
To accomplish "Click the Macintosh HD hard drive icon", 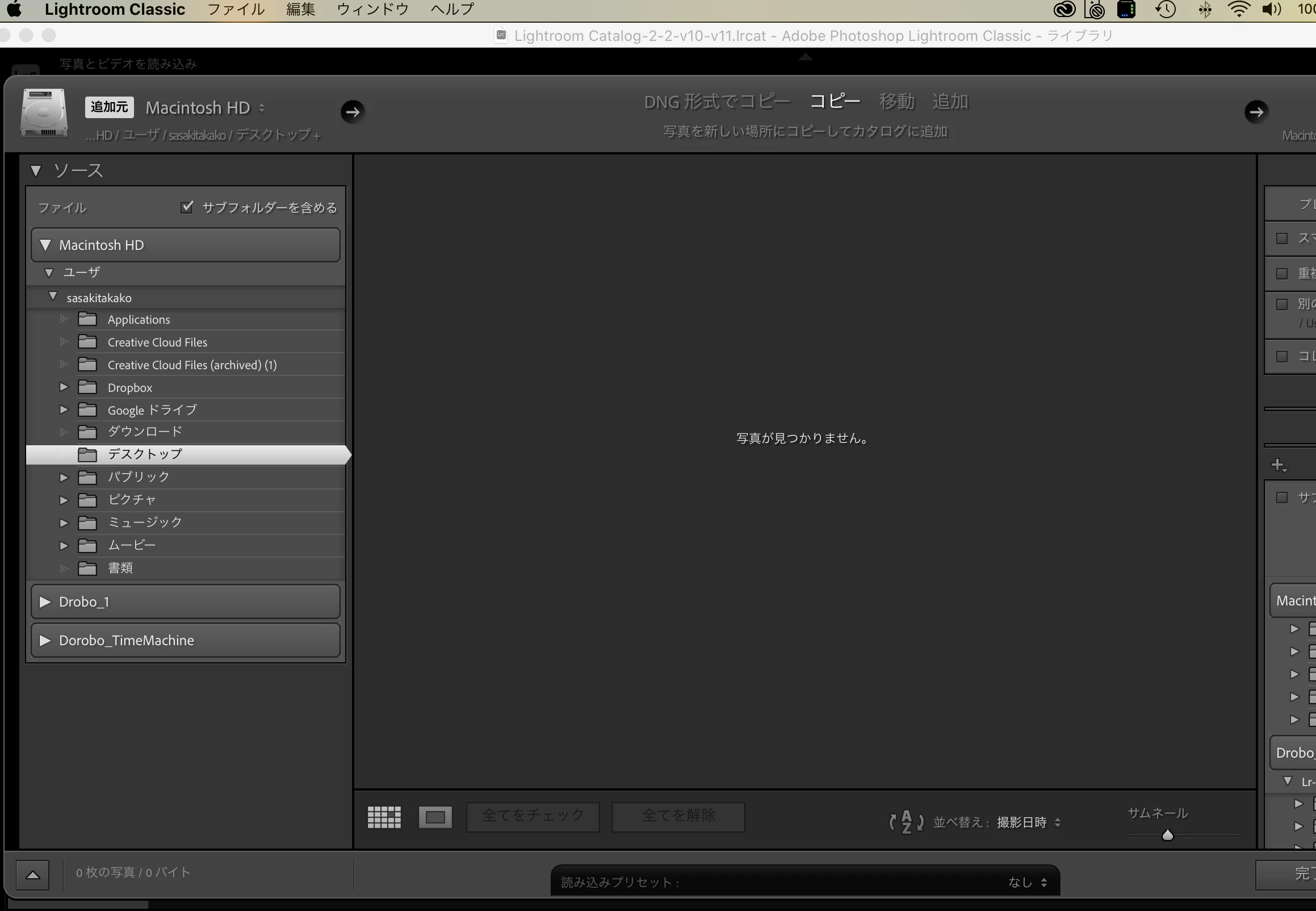I will (44, 112).
